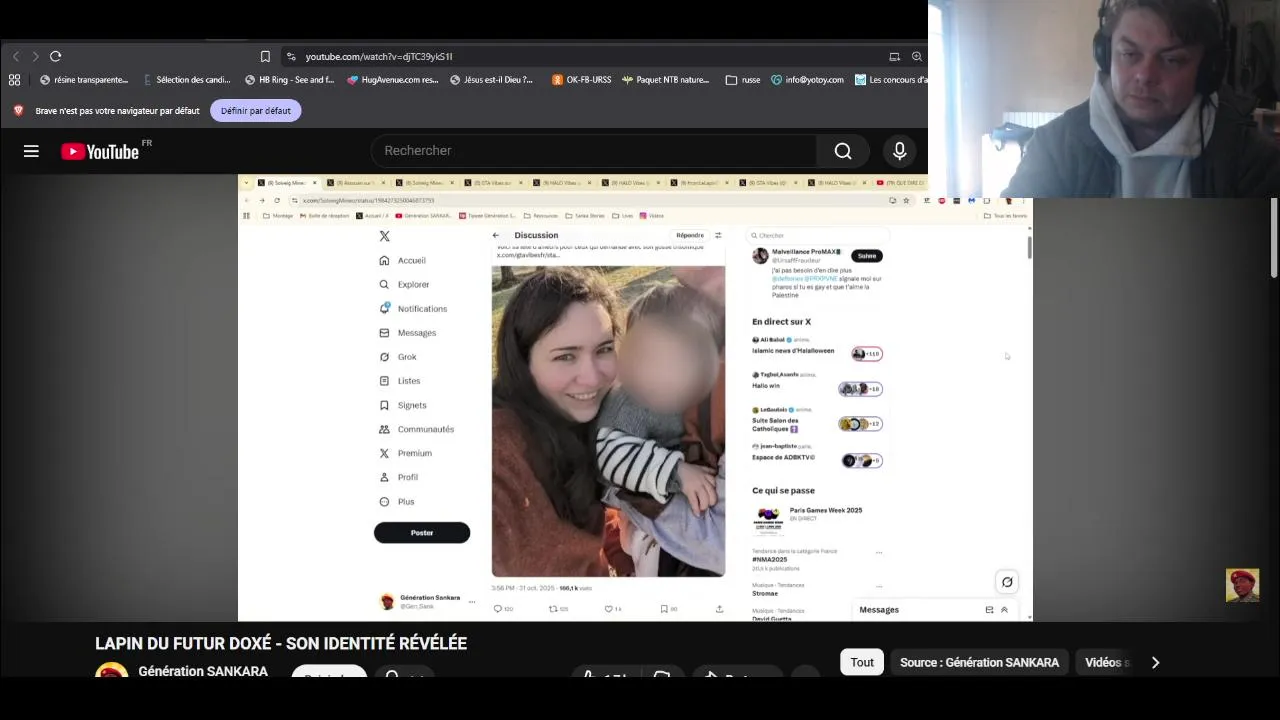The image size is (1280, 720).
Task: Click the Brave lion icon in the notice bar
Action: coord(18,111)
